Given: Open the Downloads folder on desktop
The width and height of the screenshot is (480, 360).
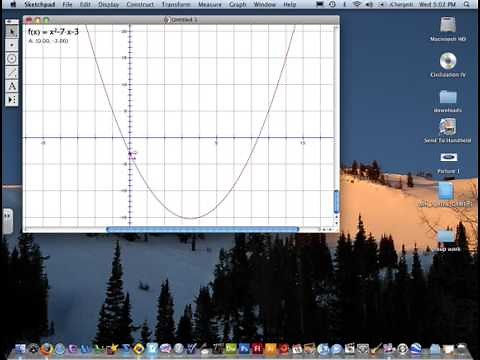Looking at the screenshot, I should click(x=448, y=101).
